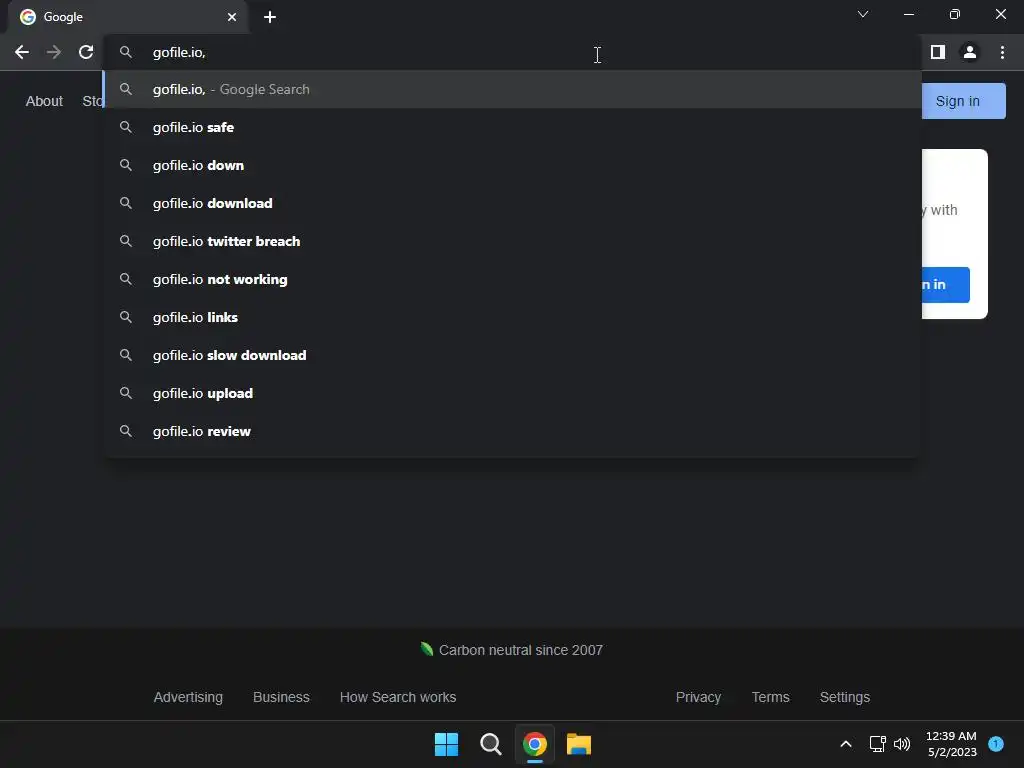Open the Settings footer link
Screen dimensions: 1024x768
coord(844,697)
